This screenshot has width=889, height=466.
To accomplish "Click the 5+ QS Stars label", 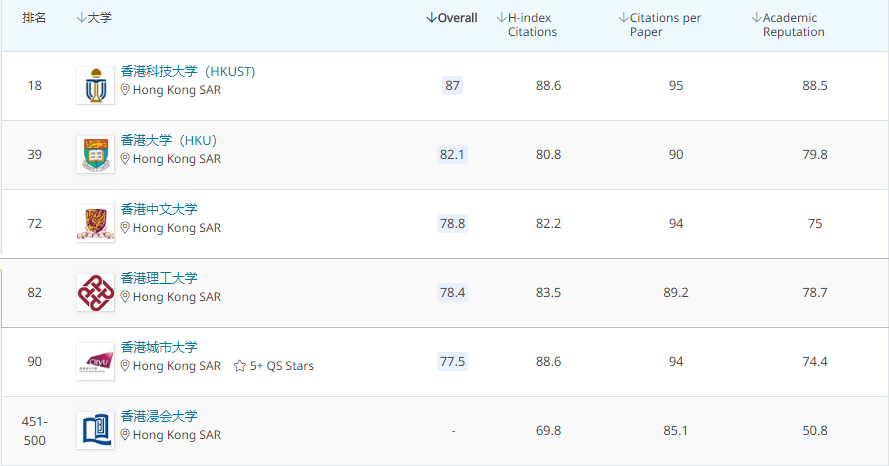I will tap(282, 366).
